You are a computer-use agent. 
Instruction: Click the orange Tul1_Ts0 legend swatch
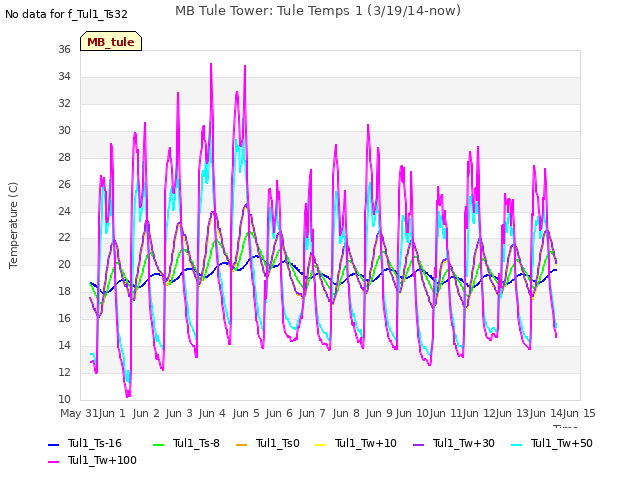(242, 444)
